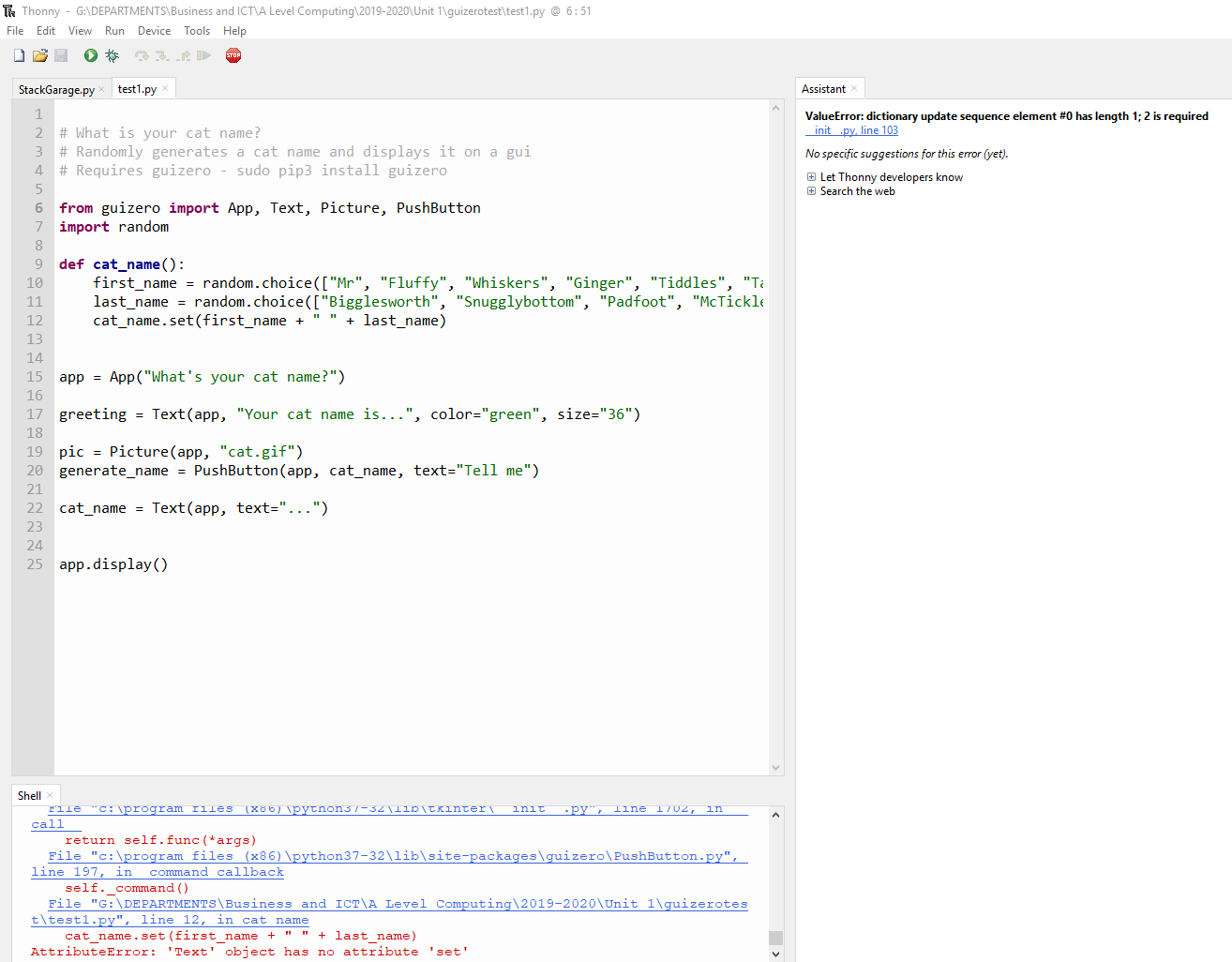Open the PushButton.py traceback link
The height and width of the screenshot is (962, 1232).
point(375,855)
